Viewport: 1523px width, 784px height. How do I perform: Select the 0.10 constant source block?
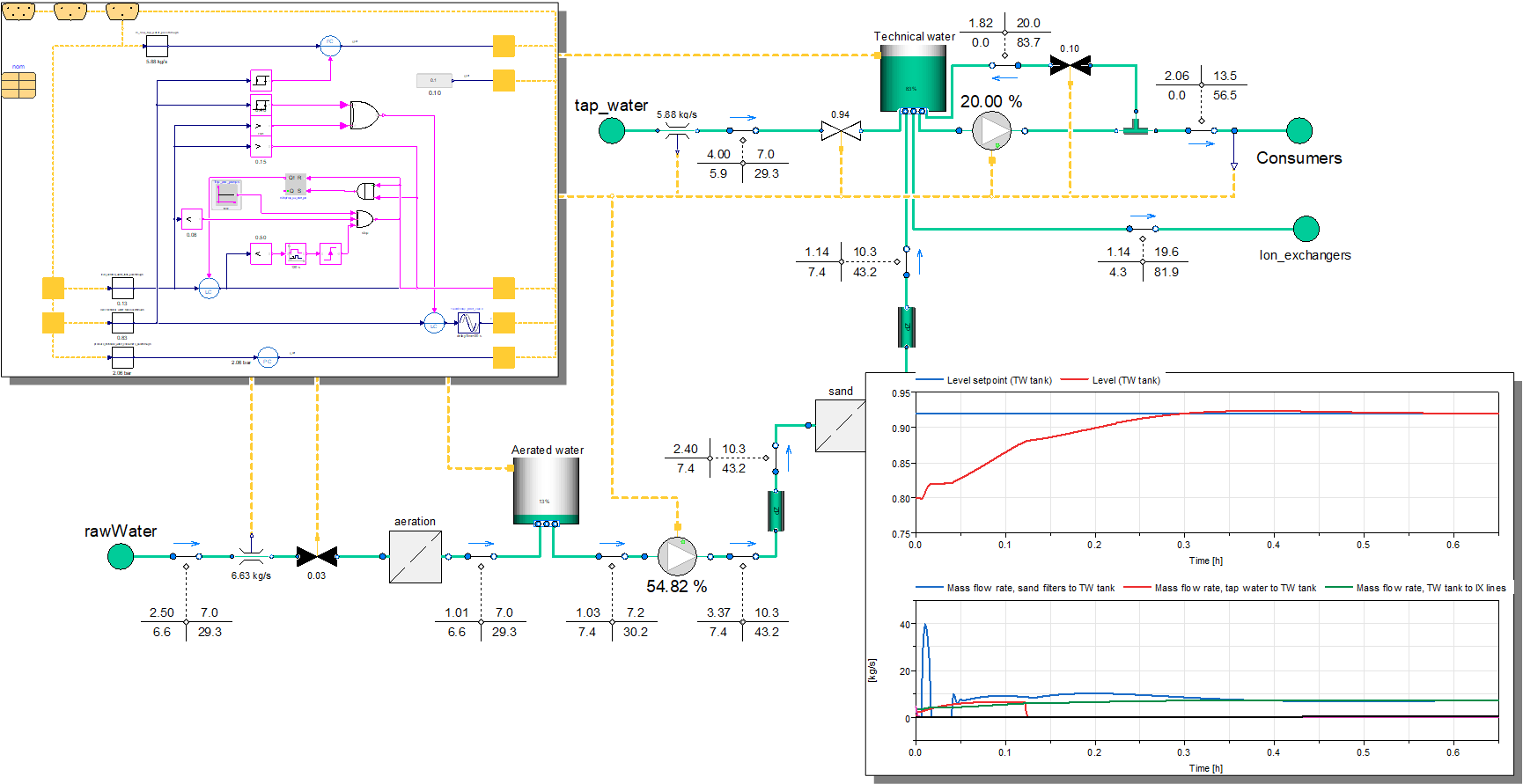point(434,80)
